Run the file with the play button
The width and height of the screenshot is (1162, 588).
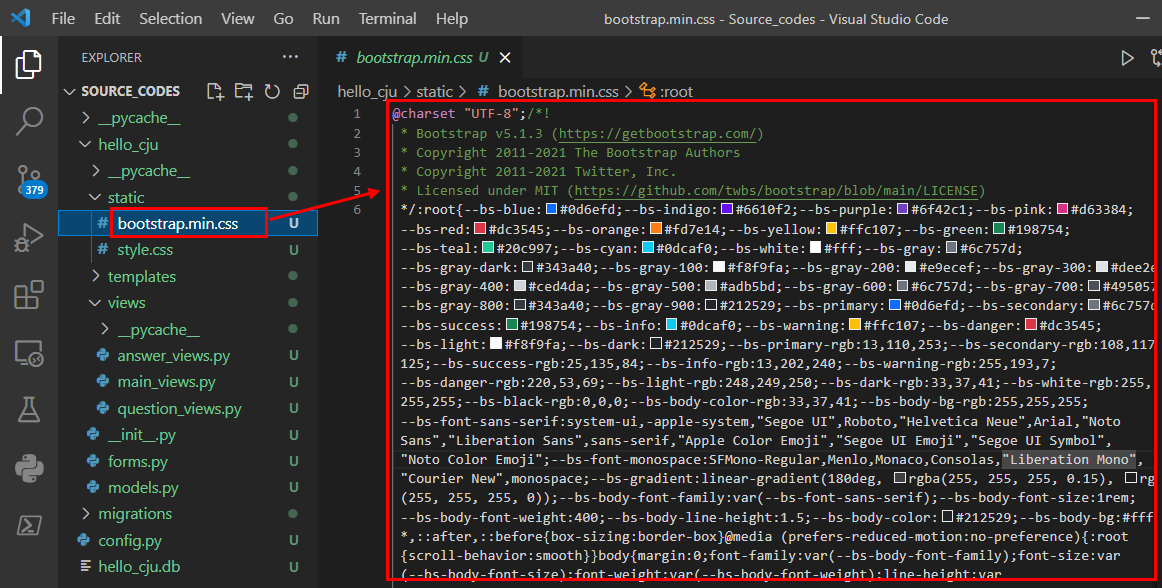(x=1127, y=58)
